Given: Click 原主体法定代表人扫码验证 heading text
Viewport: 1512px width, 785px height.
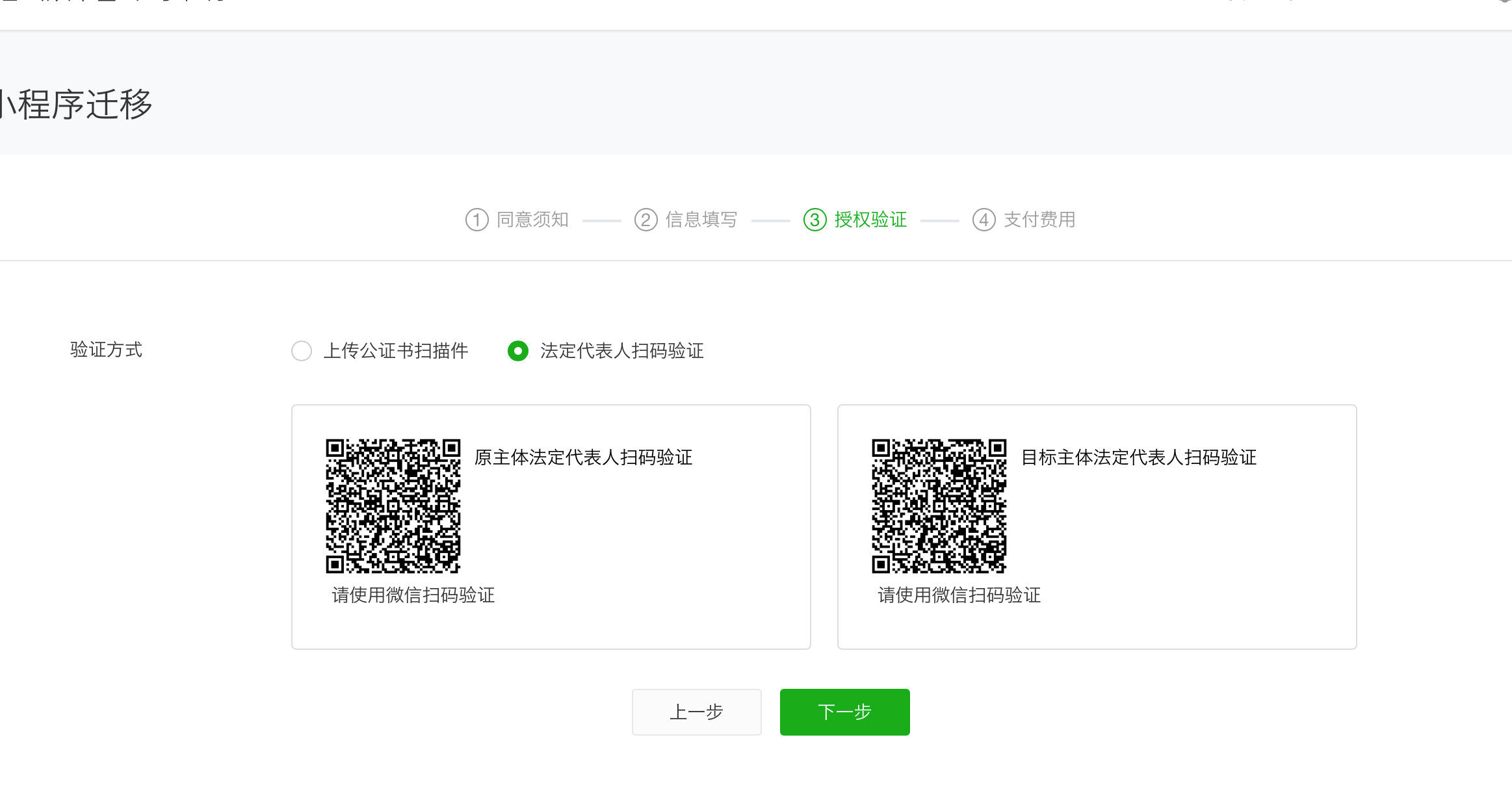Looking at the screenshot, I should [583, 457].
